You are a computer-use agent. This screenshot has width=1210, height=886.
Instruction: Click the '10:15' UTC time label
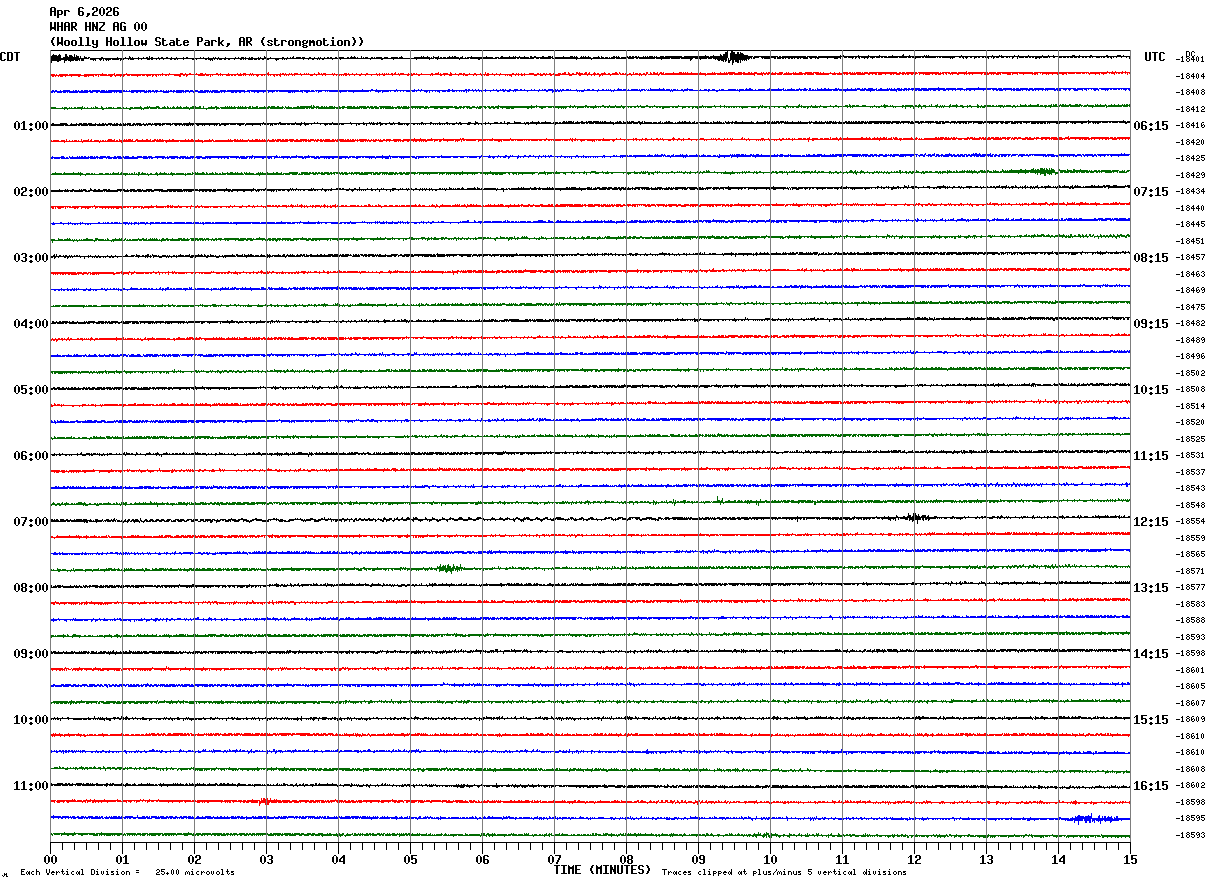(x=1150, y=390)
